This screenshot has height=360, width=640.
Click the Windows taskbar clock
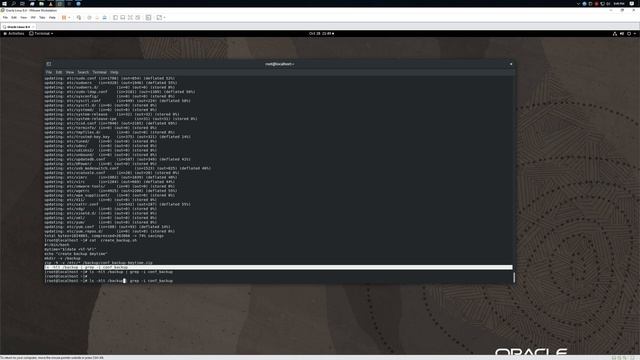point(619,3)
